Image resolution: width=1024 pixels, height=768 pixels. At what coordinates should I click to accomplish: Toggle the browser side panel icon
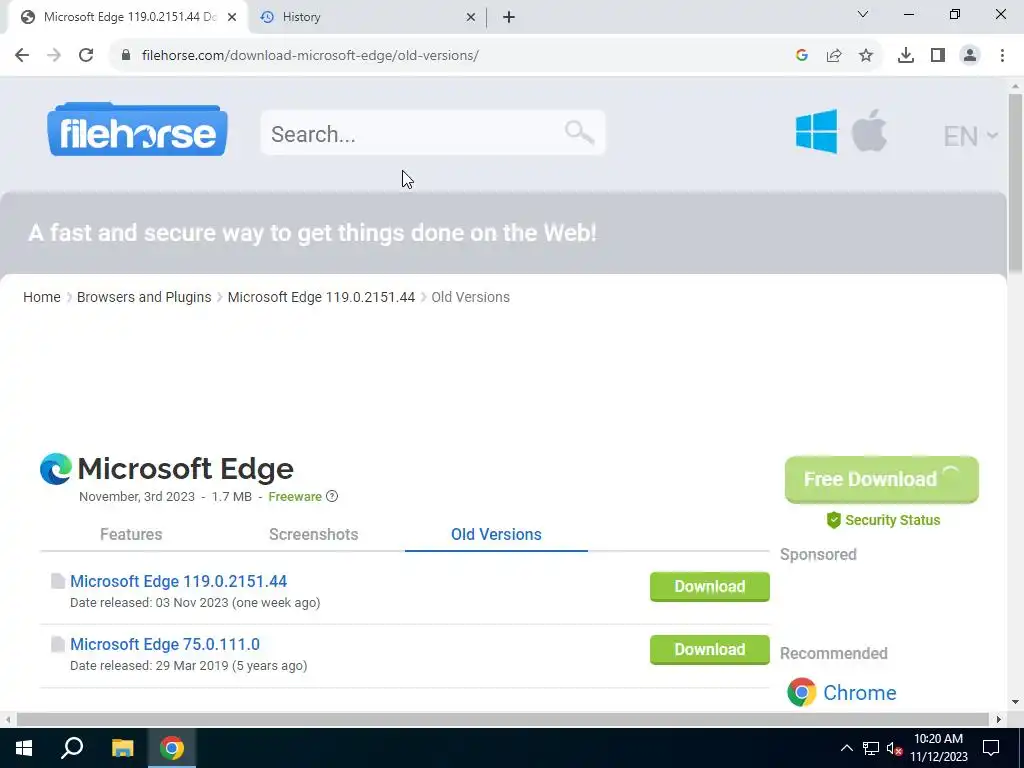[938, 55]
